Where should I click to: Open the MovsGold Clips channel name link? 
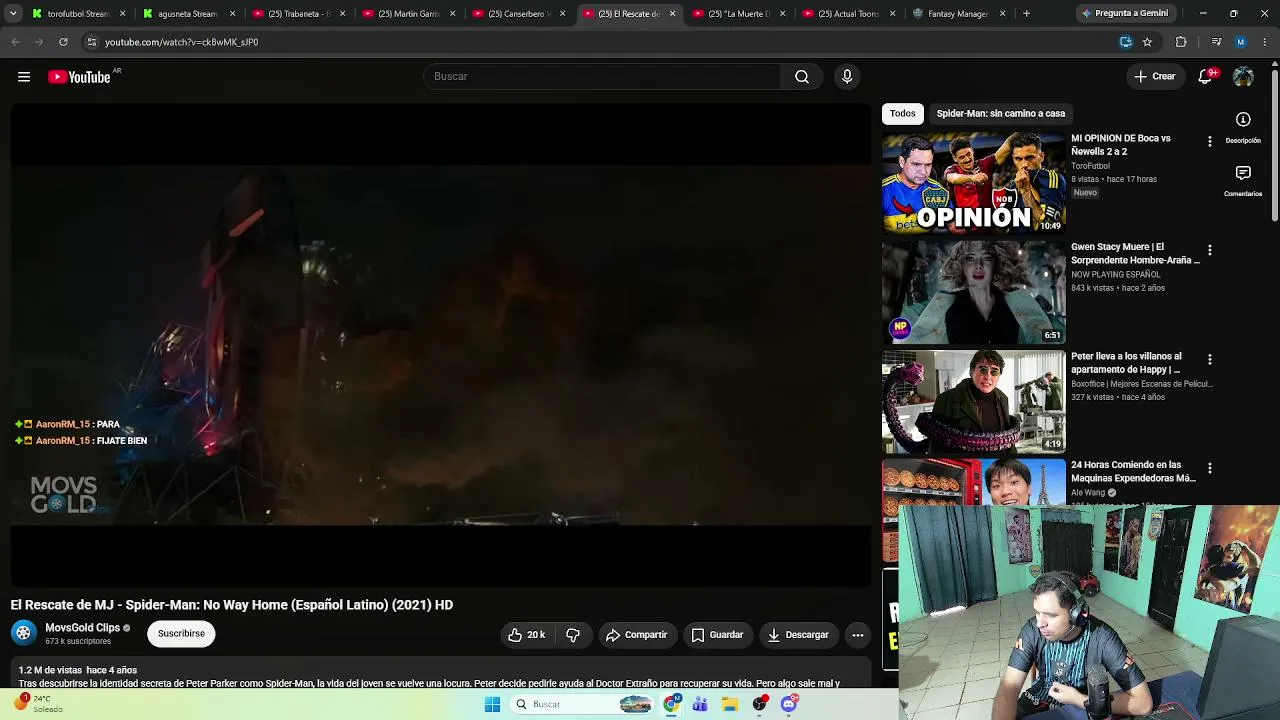click(x=82, y=628)
